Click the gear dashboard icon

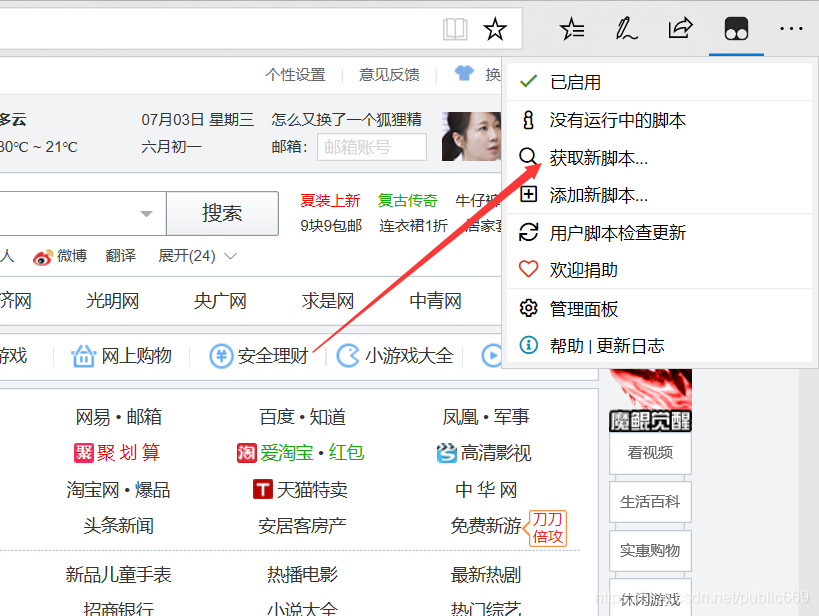(x=529, y=308)
